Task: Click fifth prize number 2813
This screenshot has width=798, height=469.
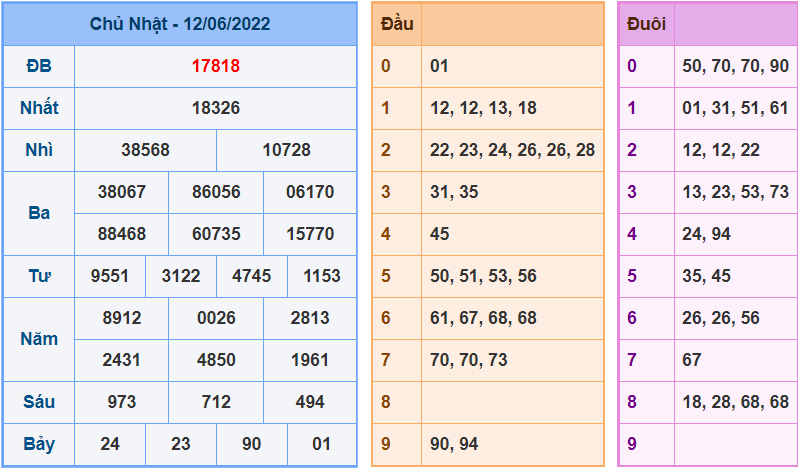Action: pos(310,318)
